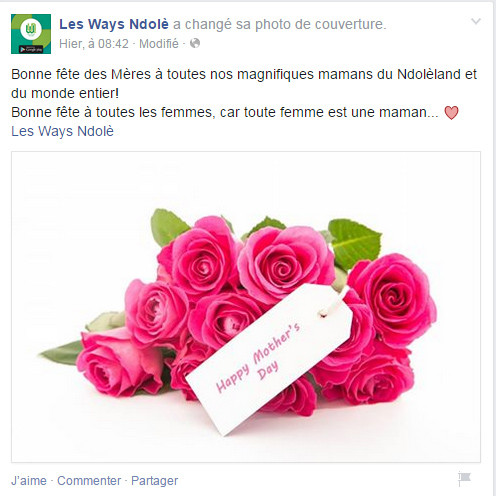This screenshot has width=496, height=496.
Task: Share the post via Partager
Action: tap(154, 481)
